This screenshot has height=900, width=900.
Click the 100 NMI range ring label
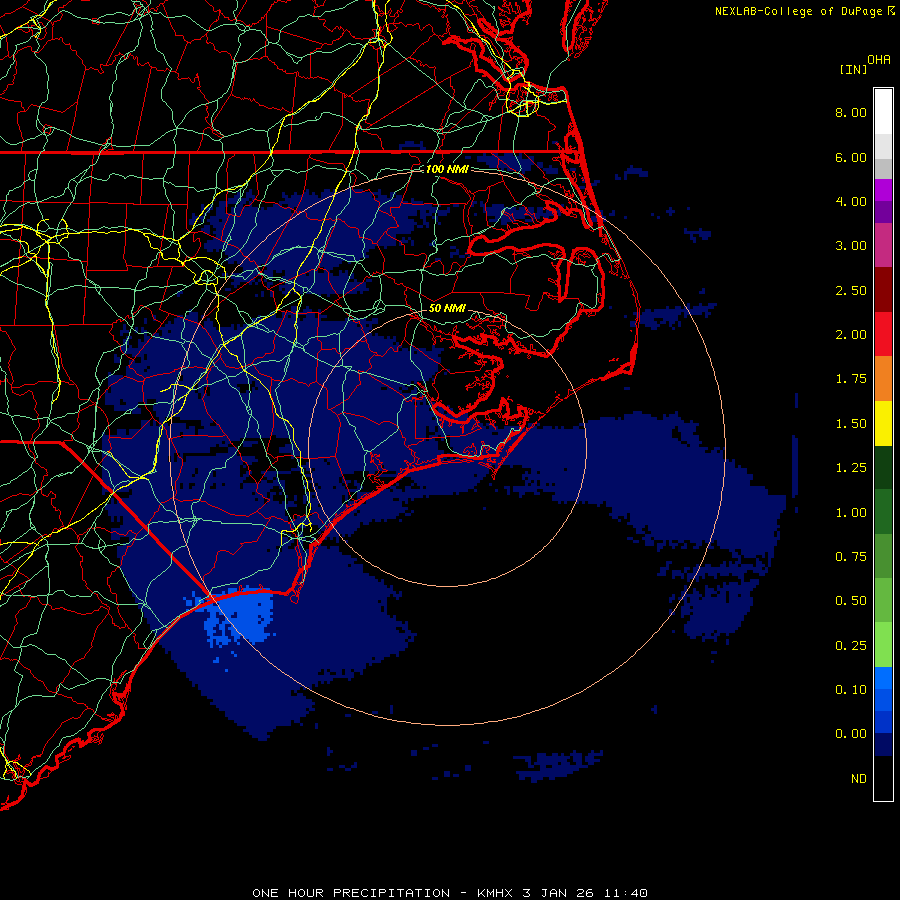click(x=447, y=169)
